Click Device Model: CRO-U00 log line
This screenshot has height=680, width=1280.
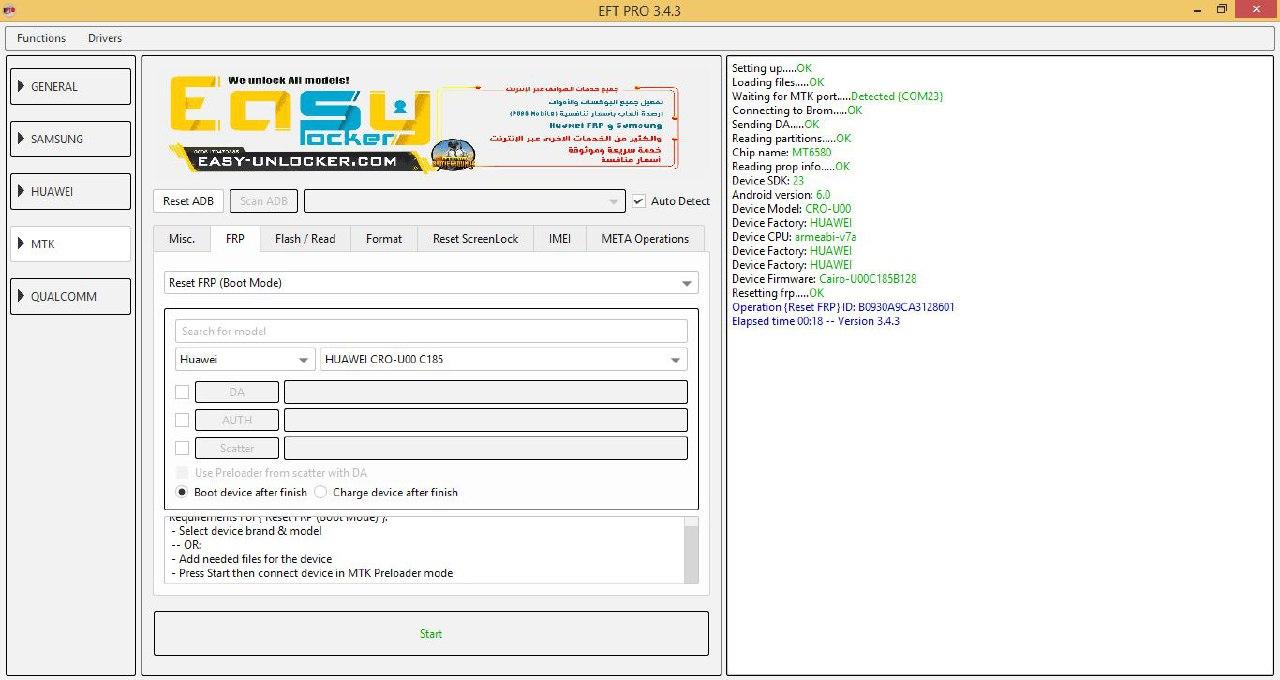(791, 209)
